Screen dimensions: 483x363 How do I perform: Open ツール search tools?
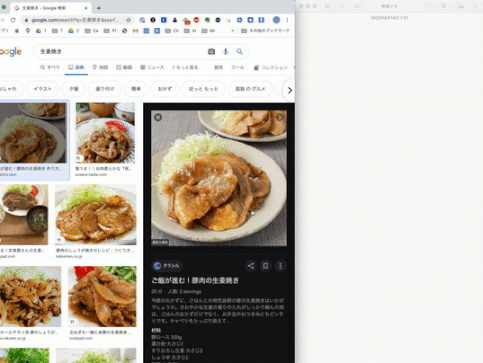click(x=238, y=67)
